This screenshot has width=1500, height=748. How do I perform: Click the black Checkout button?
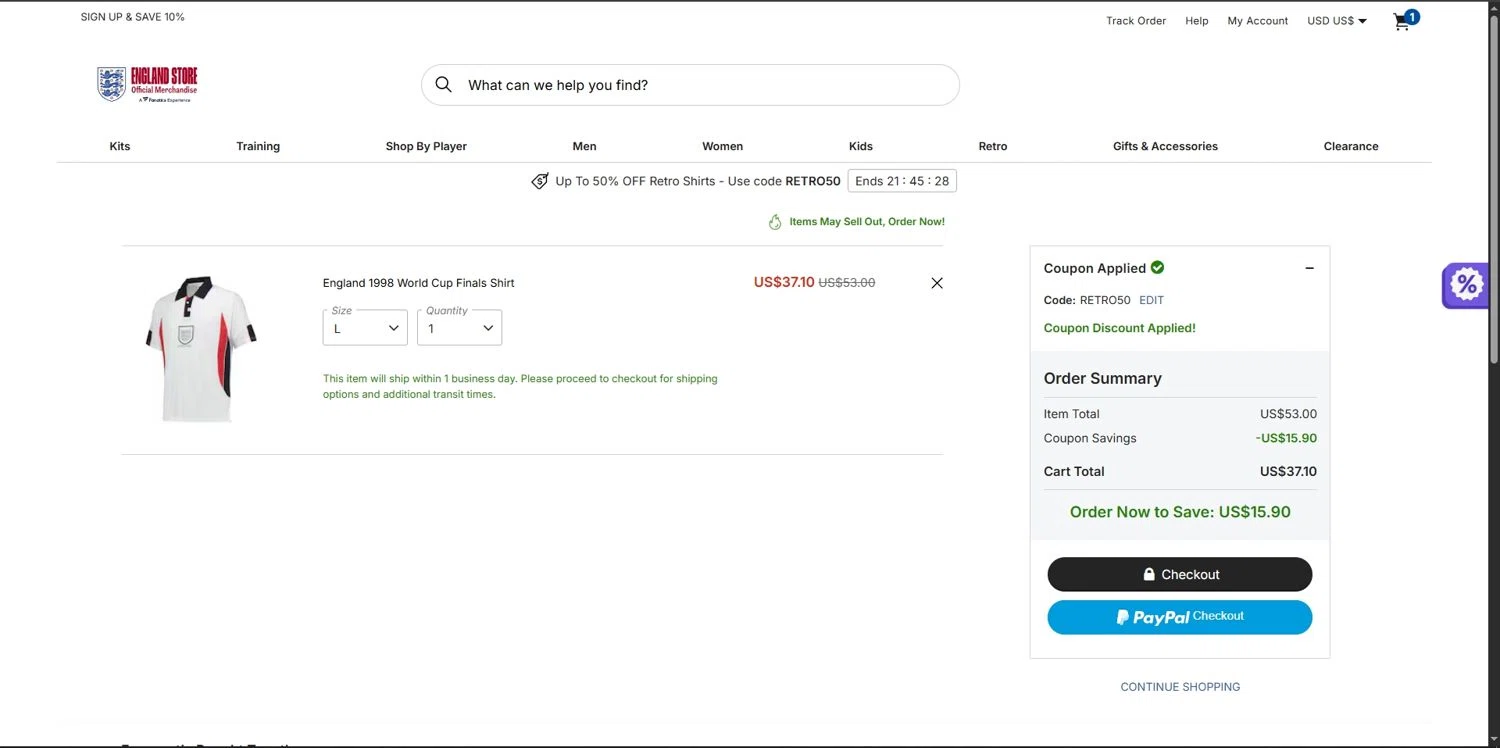pyautogui.click(x=1180, y=575)
